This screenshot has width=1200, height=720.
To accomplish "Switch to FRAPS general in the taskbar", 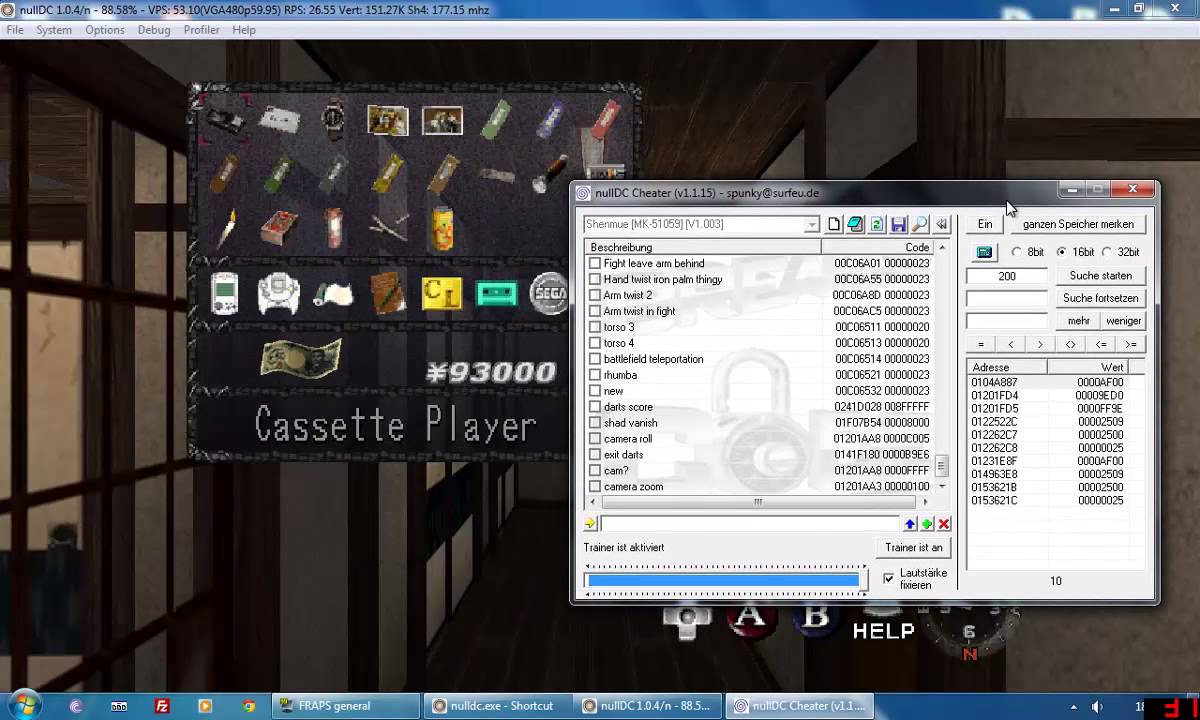I will click(345, 706).
